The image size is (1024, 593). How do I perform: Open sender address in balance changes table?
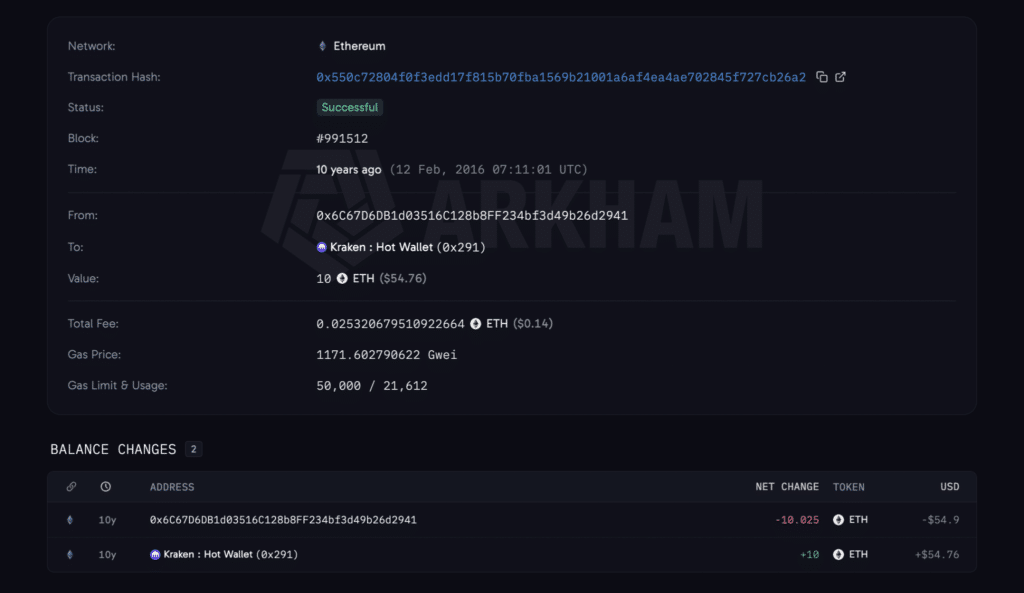pyautogui.click(x=283, y=520)
